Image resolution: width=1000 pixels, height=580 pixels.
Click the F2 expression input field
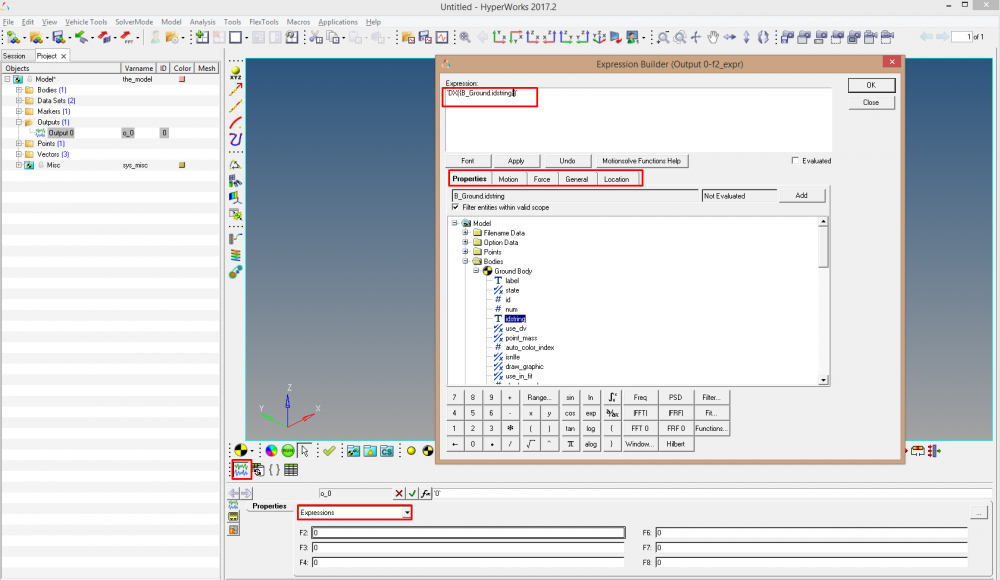468,532
